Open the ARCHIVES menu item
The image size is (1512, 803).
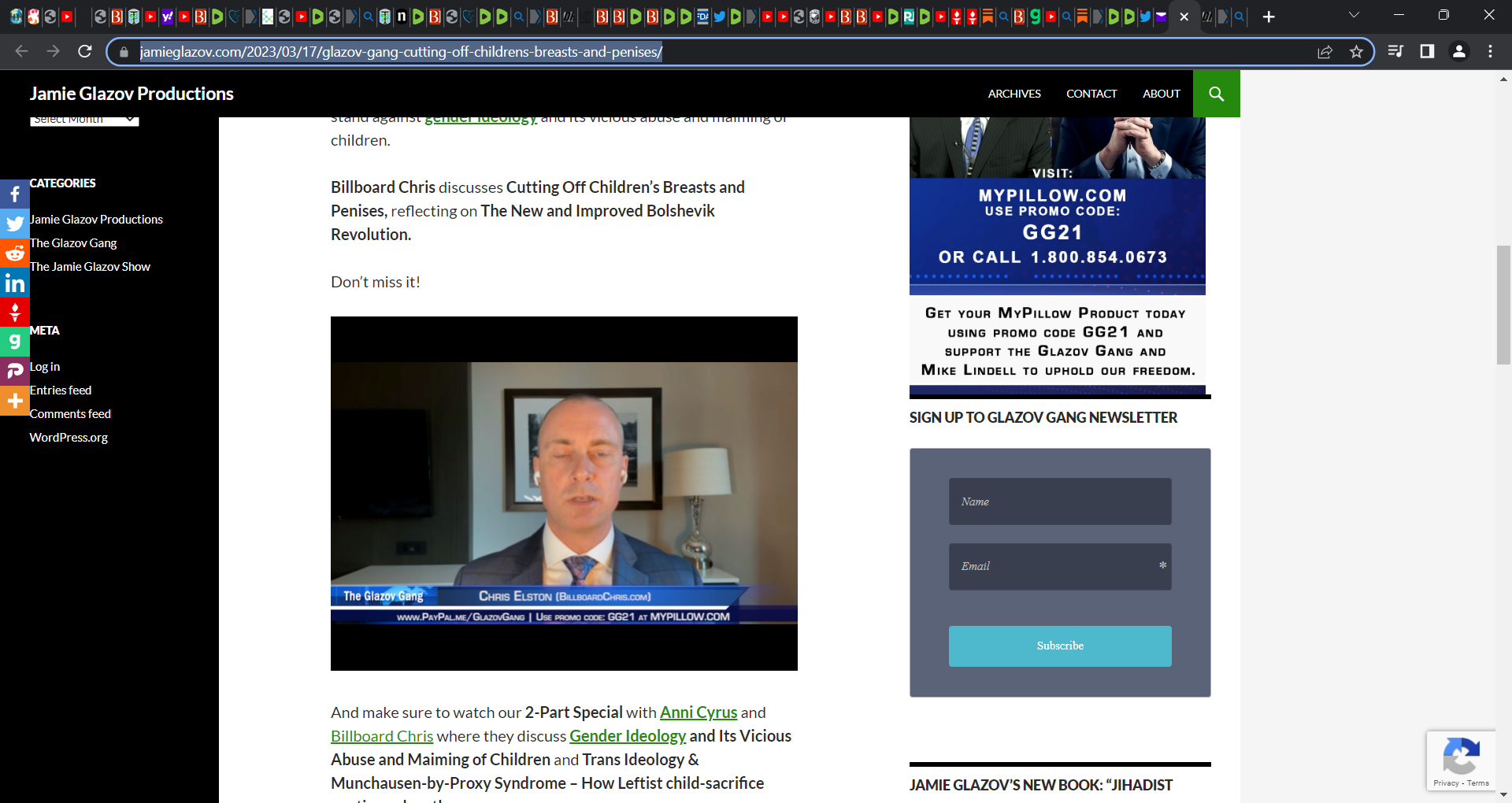click(1014, 94)
